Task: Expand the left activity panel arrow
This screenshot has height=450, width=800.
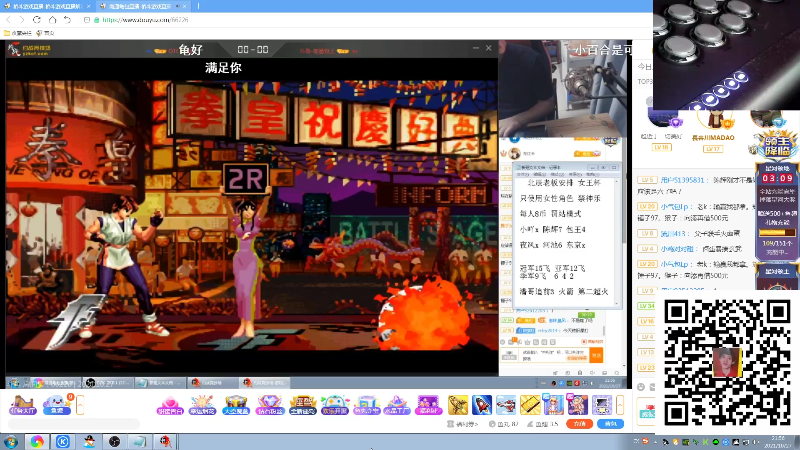Action: (80, 406)
